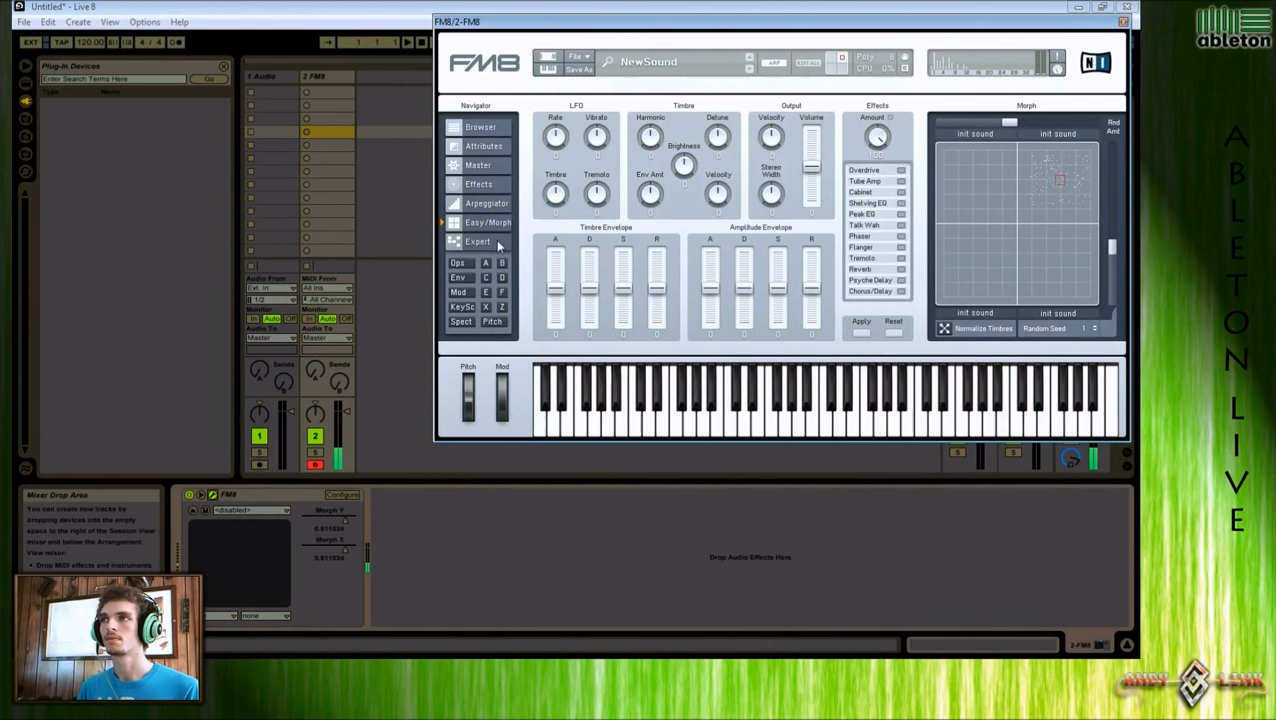Open the Random Seed stepper arrows
1276x720 pixels.
(1094, 328)
